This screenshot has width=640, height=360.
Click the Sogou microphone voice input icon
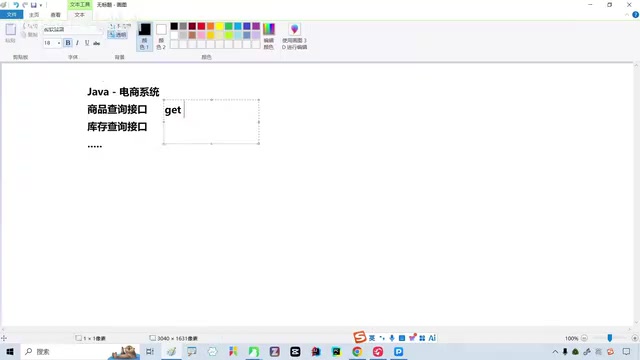392,338
